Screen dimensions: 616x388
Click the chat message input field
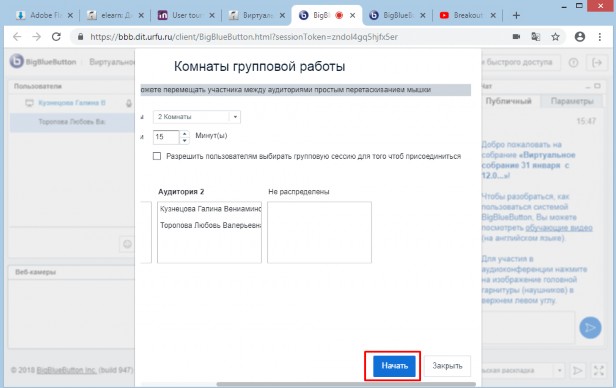point(529,328)
